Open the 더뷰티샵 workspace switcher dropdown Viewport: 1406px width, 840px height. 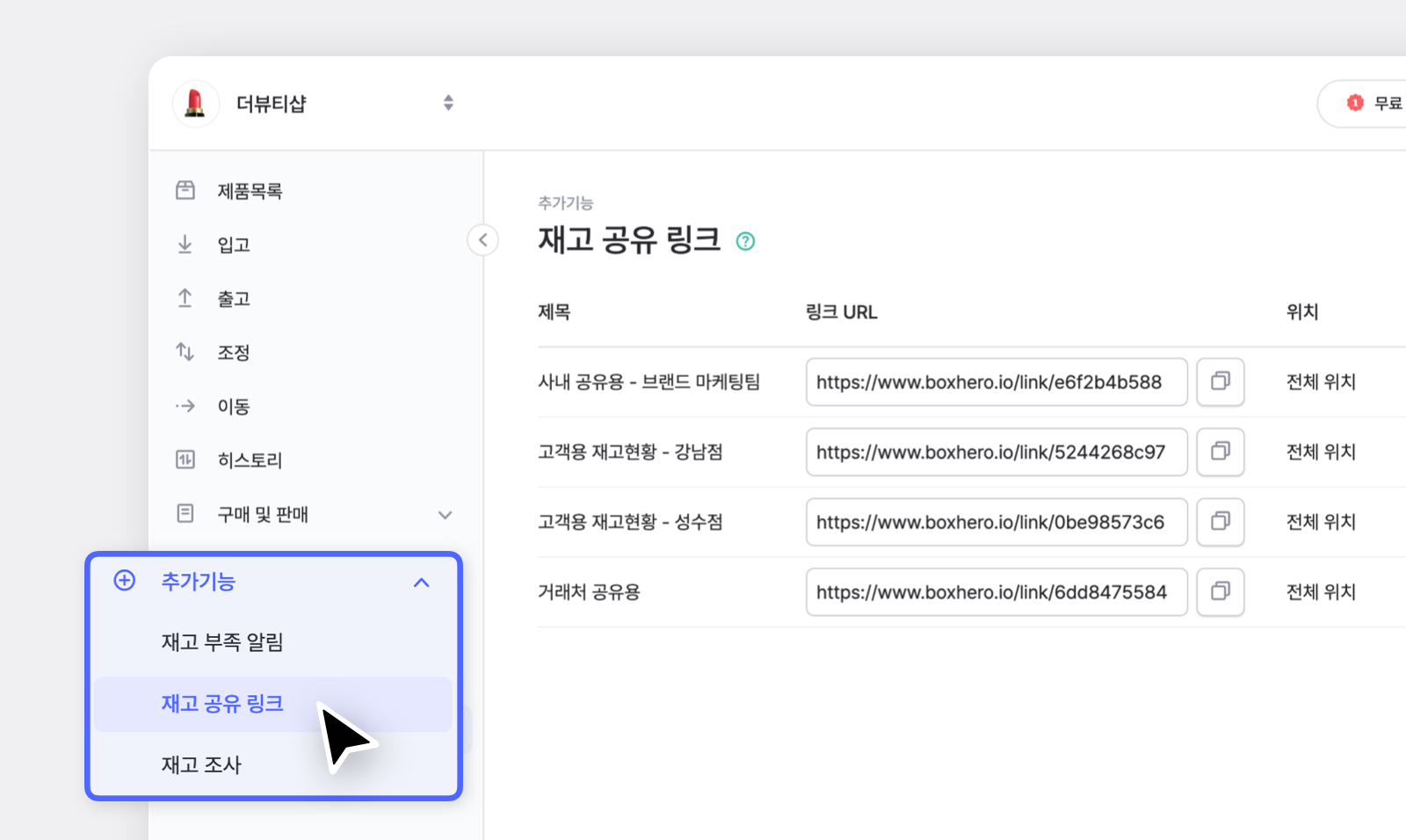pos(448,103)
